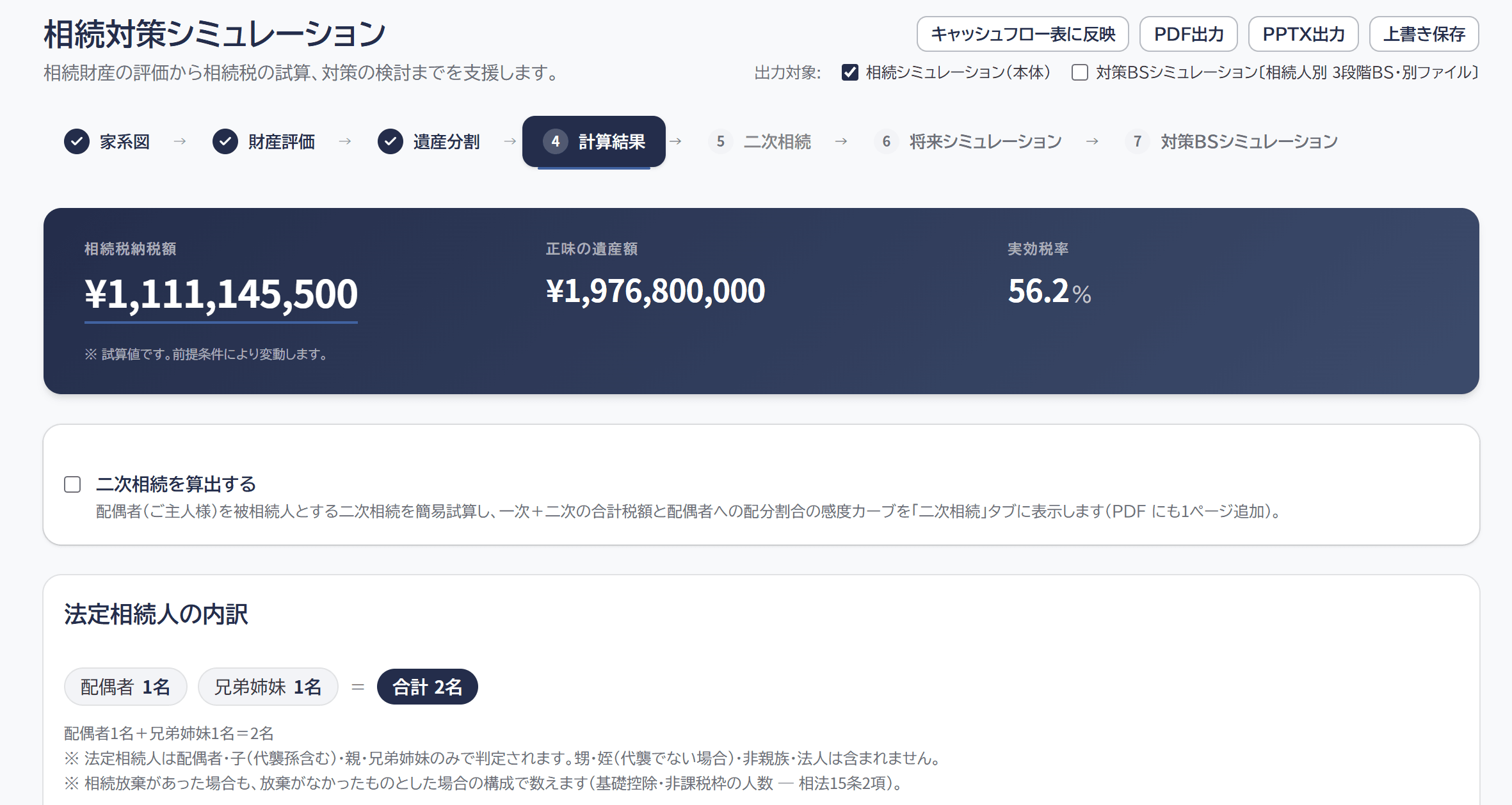Screen dimensions: 1512x805
Task: Click the 出力対象: label
Action: pyautogui.click(x=787, y=72)
